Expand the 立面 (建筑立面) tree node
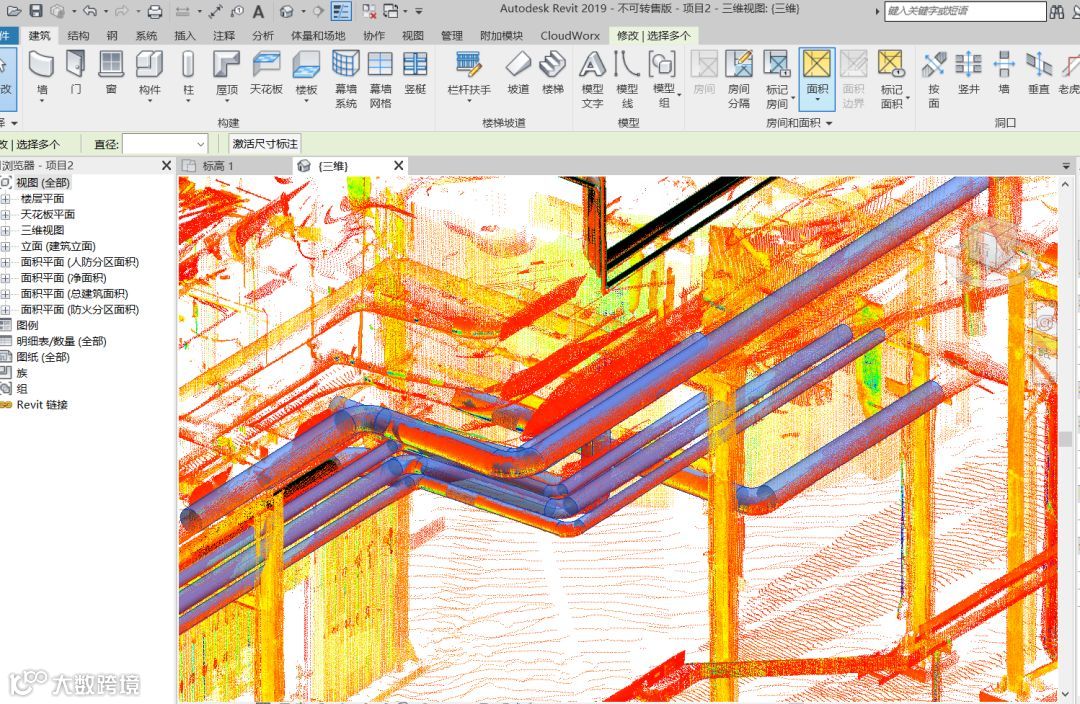 point(6,246)
